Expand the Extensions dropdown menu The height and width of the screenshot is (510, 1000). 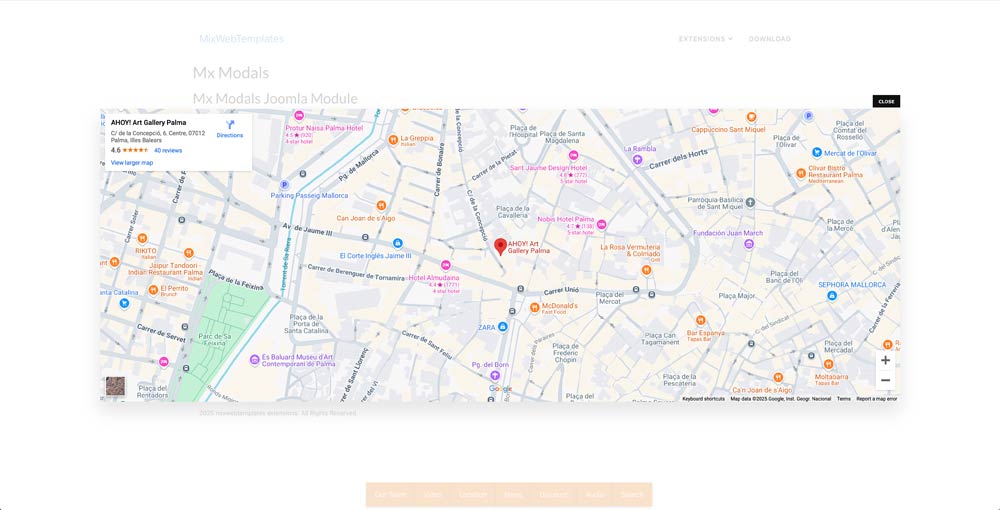click(705, 39)
